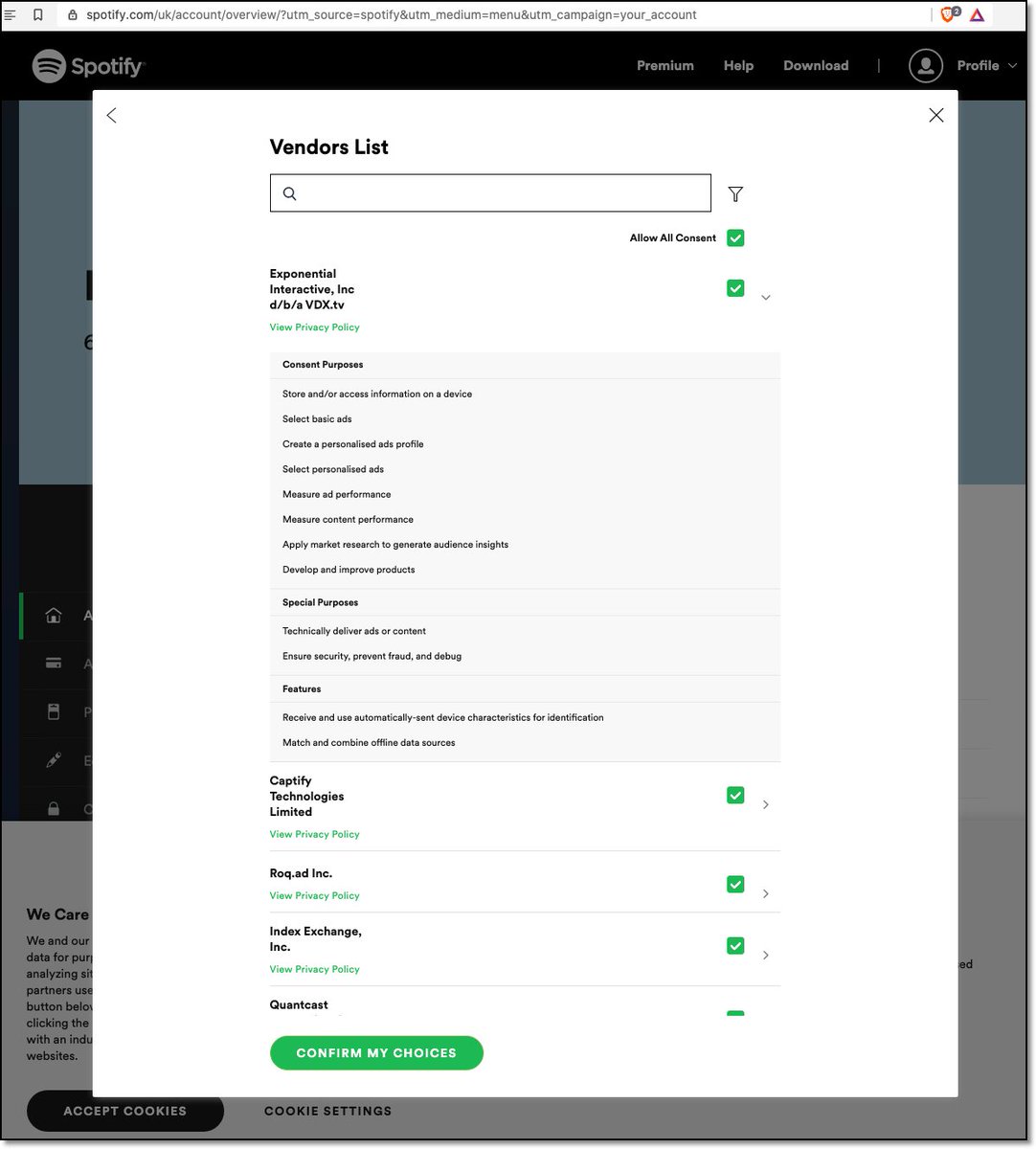This screenshot has width=1036, height=1149.
Task: Select the home icon in the sidebar
Action: click(x=54, y=616)
